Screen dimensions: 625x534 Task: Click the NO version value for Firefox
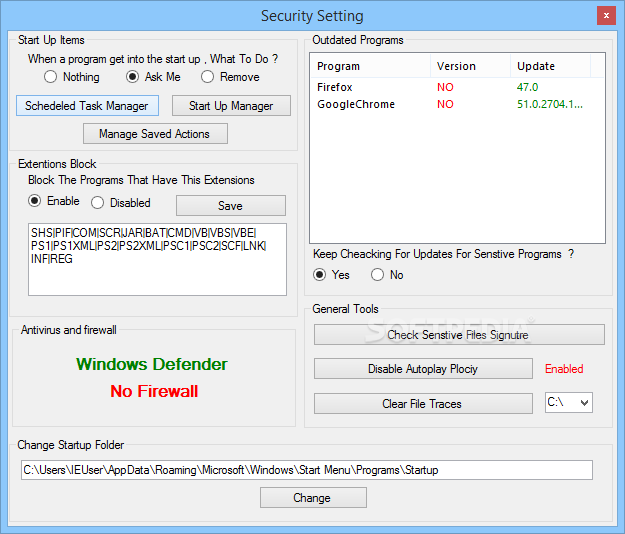point(445,87)
